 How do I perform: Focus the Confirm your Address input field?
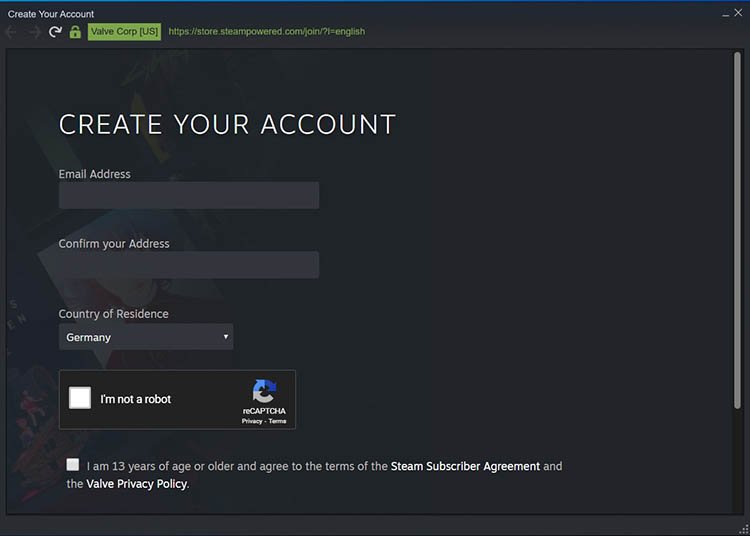tap(189, 265)
